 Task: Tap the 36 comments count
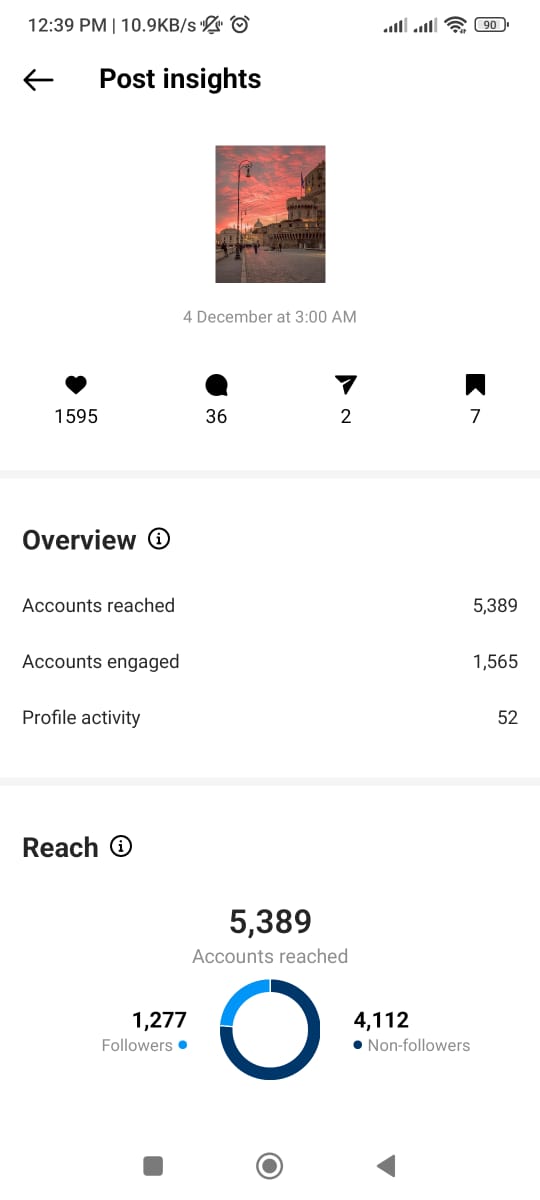pyautogui.click(x=216, y=417)
